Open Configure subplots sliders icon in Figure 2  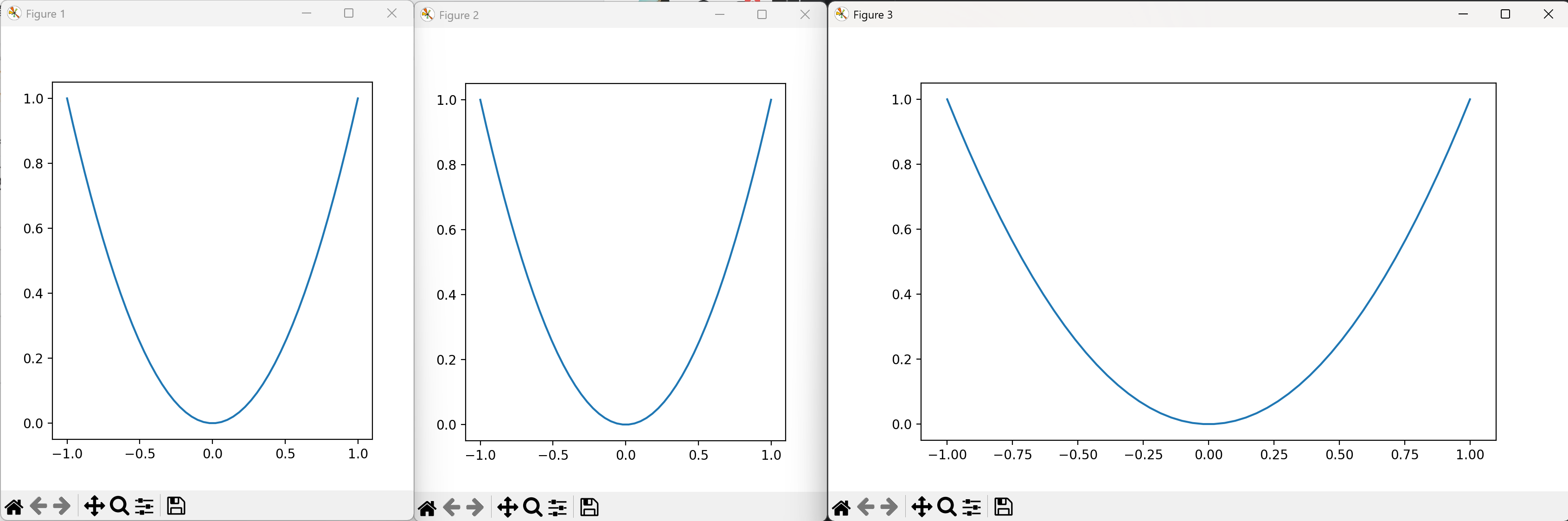coord(557,507)
